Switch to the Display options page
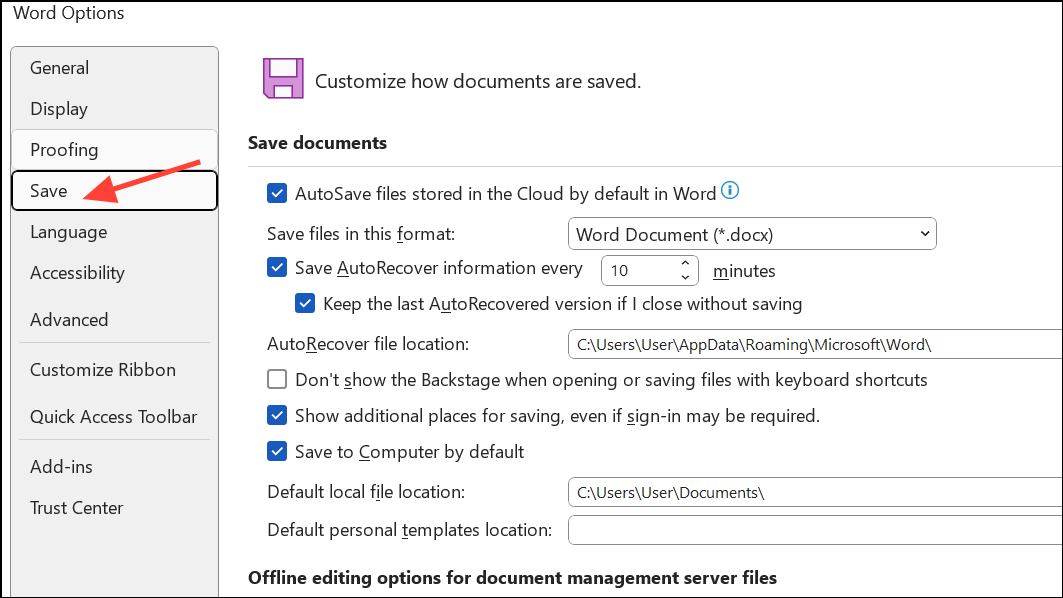Viewport: 1063px width, 598px height. click(59, 108)
